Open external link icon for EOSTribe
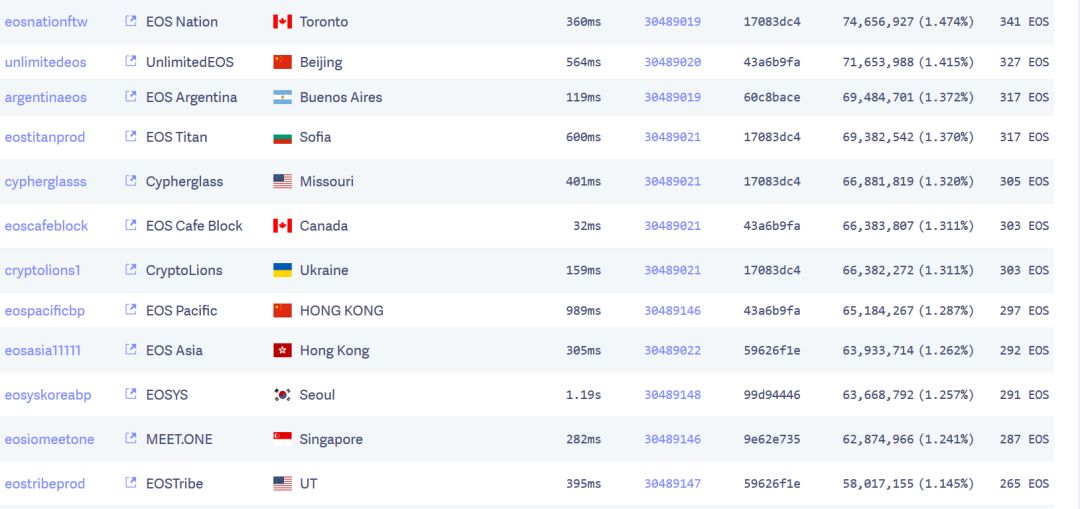 click(x=130, y=483)
